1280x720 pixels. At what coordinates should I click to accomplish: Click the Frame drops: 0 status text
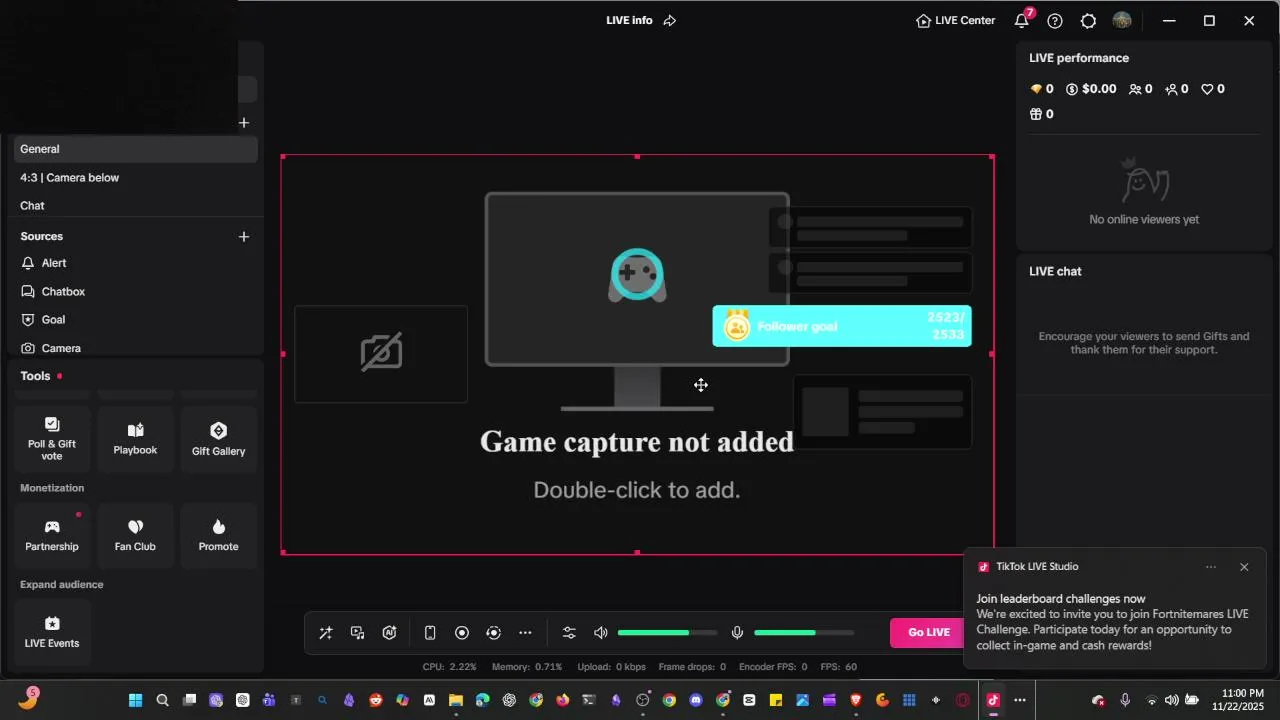coord(692,667)
